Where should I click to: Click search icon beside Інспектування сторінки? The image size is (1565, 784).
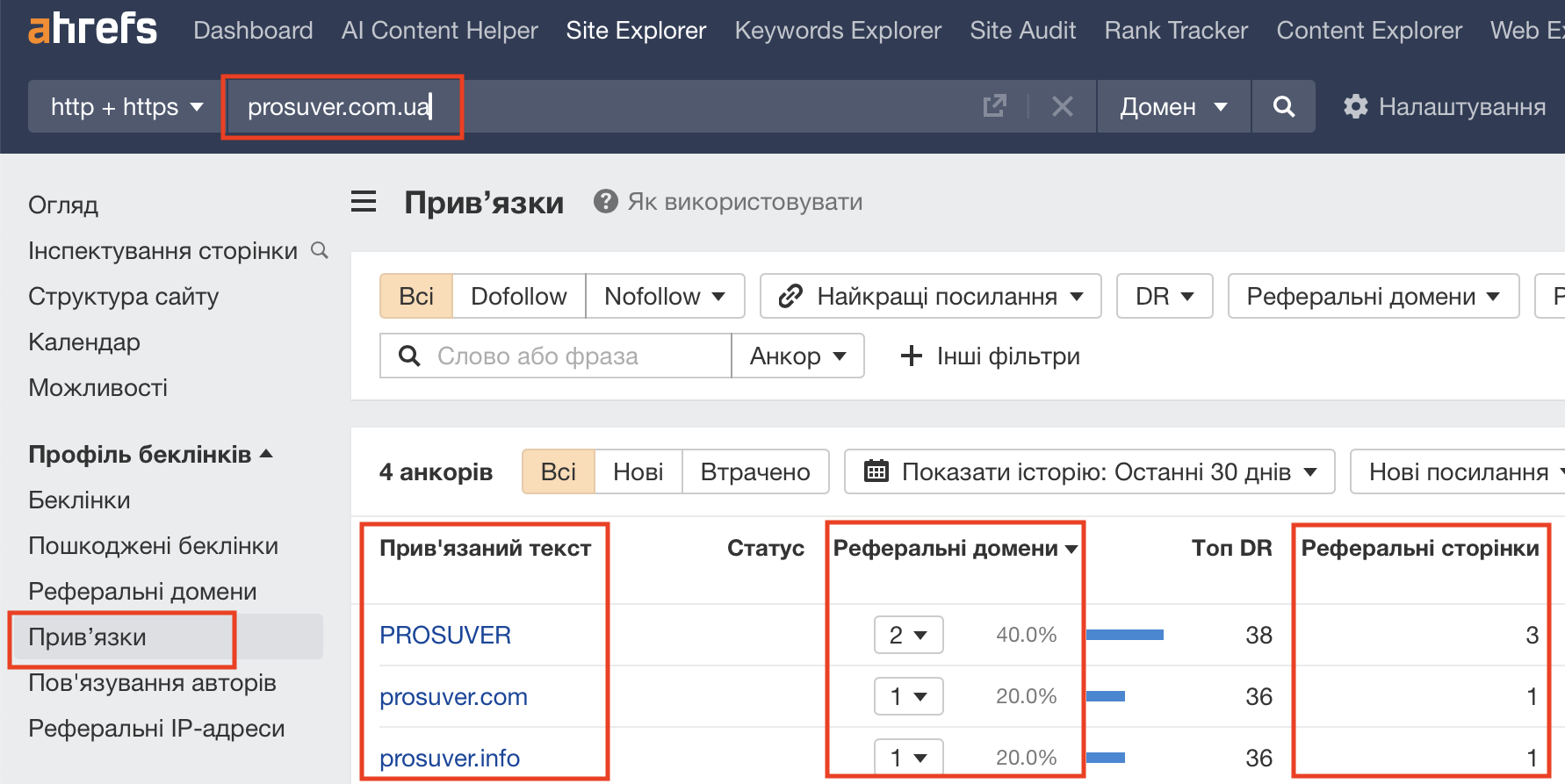[x=320, y=250]
